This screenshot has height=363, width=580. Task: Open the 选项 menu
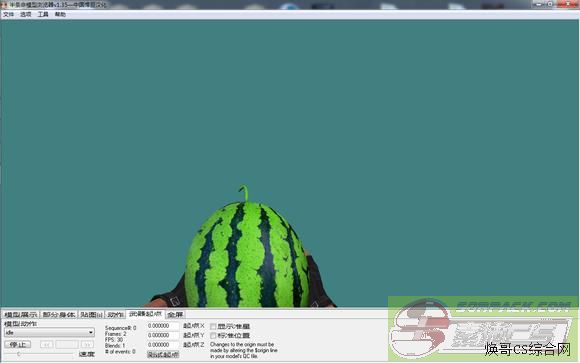[26, 14]
